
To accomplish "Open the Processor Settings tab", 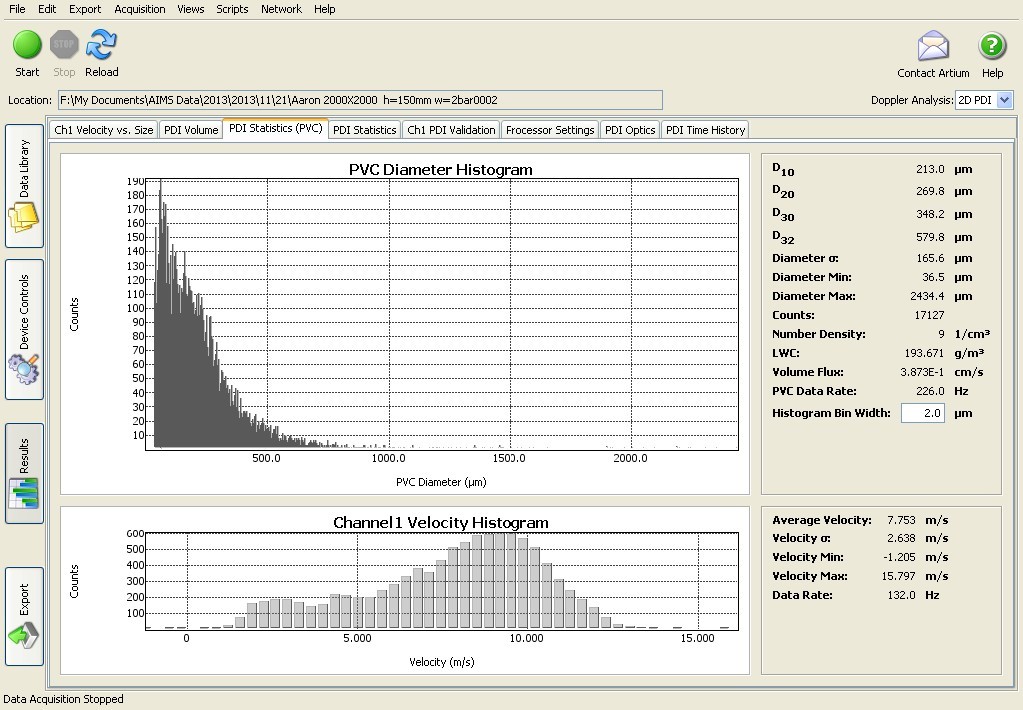I will (x=550, y=130).
